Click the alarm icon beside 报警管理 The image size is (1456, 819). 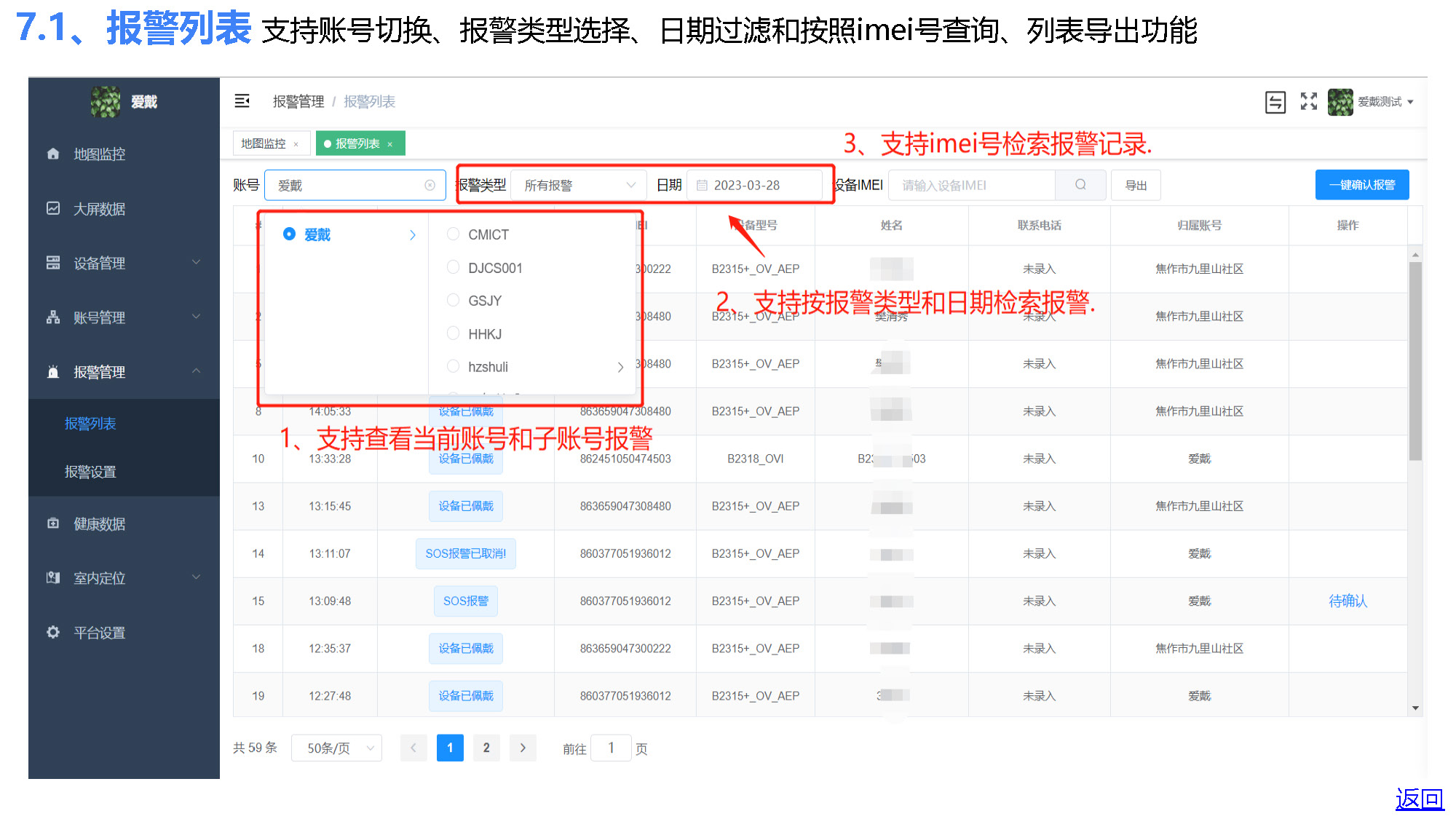click(53, 371)
